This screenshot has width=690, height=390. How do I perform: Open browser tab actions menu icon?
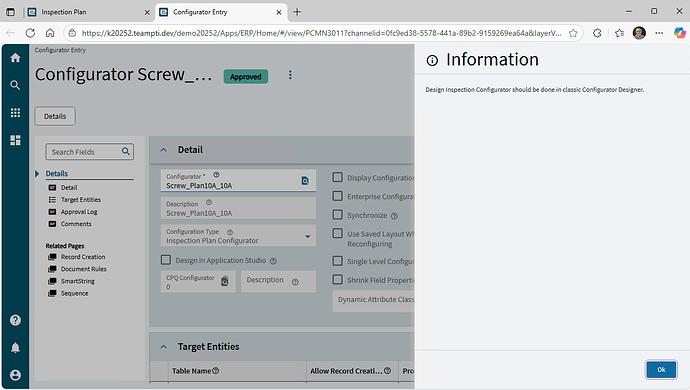[11, 12]
